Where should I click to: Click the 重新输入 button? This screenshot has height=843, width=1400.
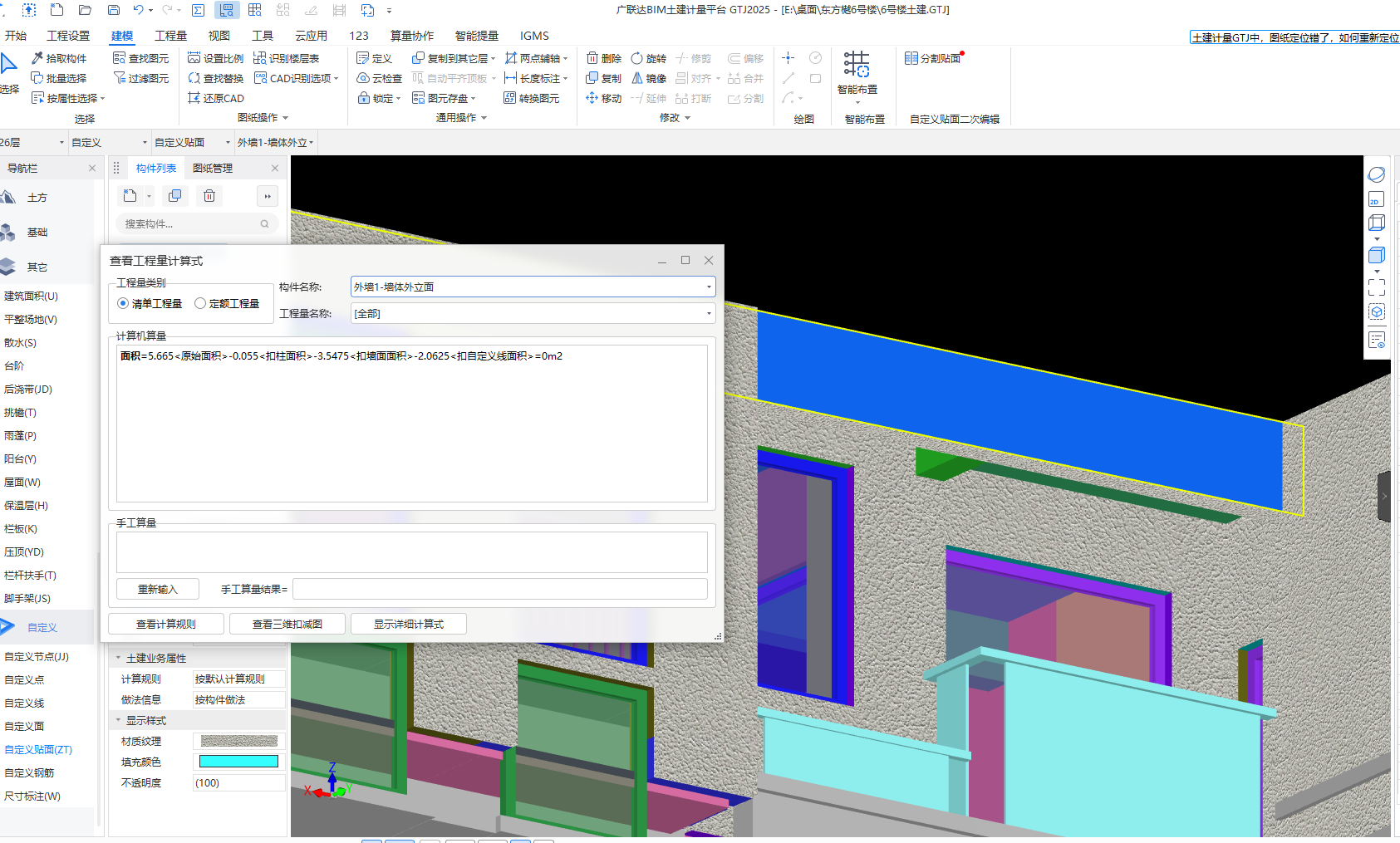coord(158,589)
